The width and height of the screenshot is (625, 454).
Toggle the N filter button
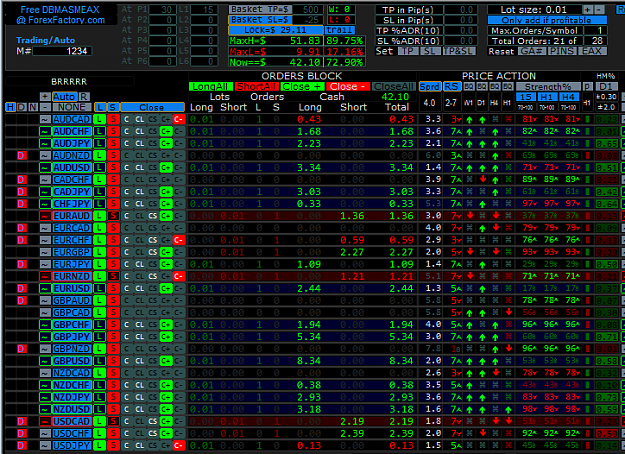tap(33, 107)
